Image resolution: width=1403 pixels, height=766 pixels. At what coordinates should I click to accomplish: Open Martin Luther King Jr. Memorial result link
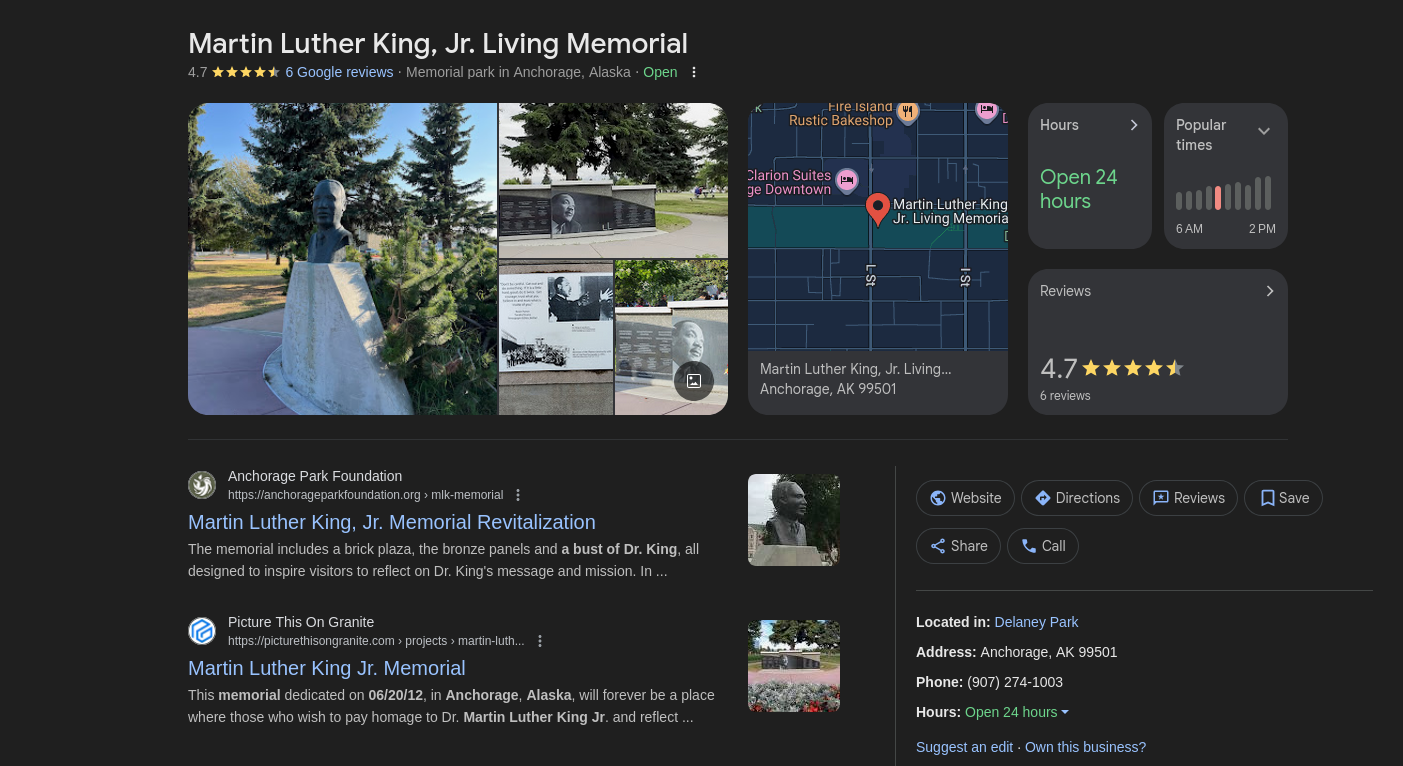327,668
